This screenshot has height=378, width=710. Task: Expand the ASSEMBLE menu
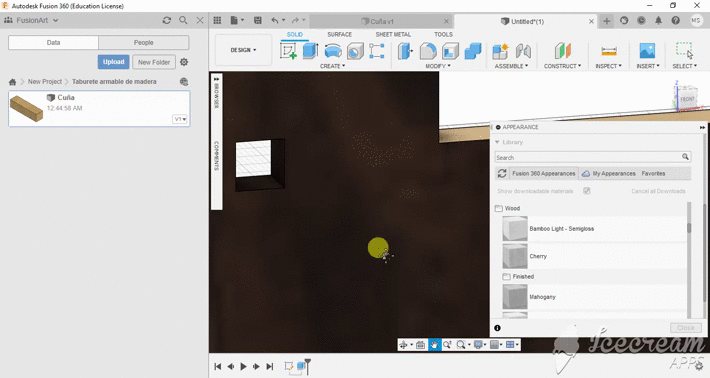(511, 66)
